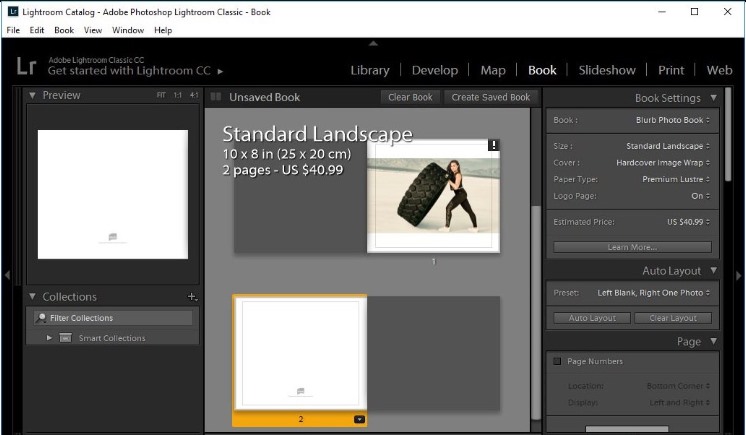Viewport: 746px width, 435px height.
Task: Switch to the Slideshow module
Action: 607,70
